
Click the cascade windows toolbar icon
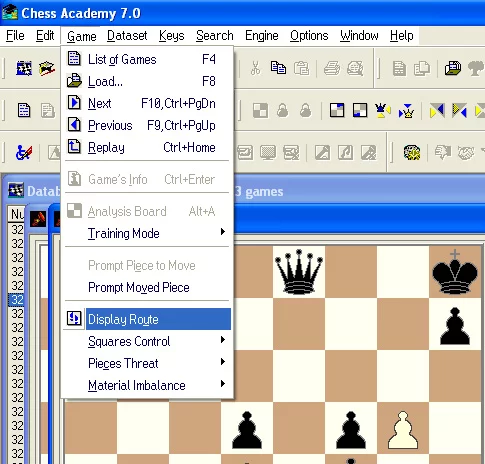coord(453,68)
